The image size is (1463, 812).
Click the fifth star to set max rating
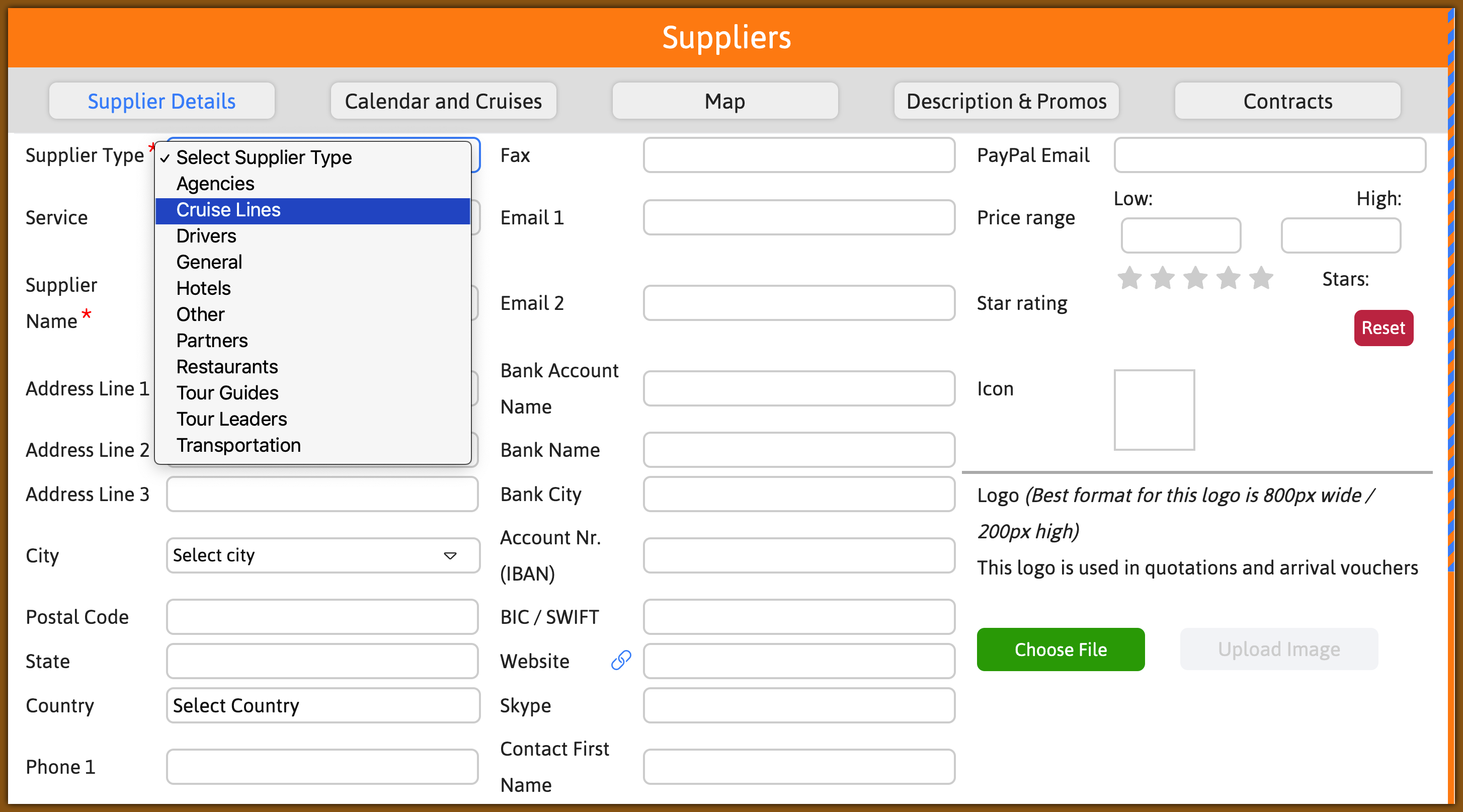point(1262,278)
